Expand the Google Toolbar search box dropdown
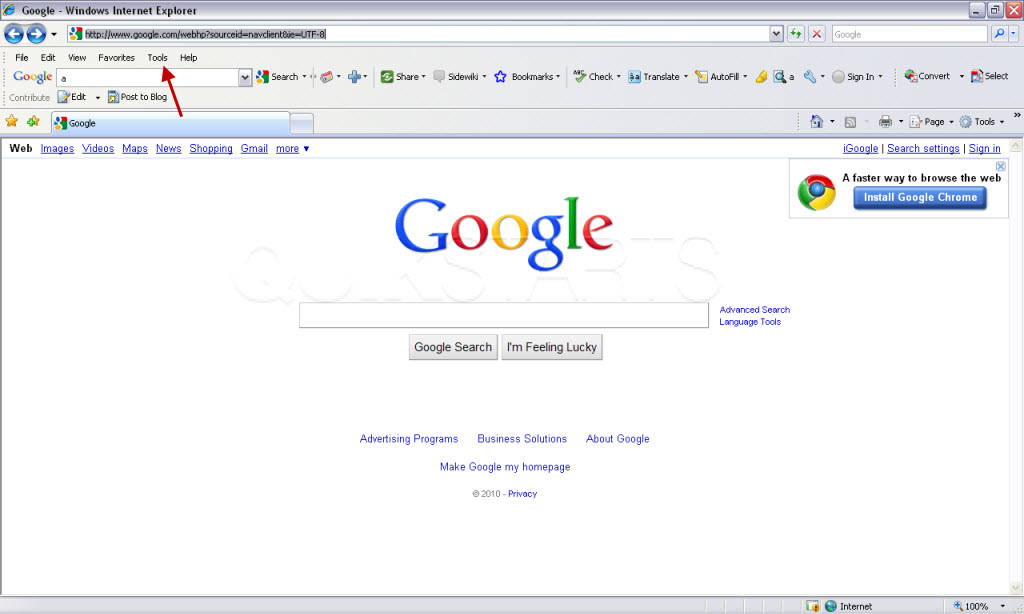The height and width of the screenshot is (614, 1024). pos(245,77)
